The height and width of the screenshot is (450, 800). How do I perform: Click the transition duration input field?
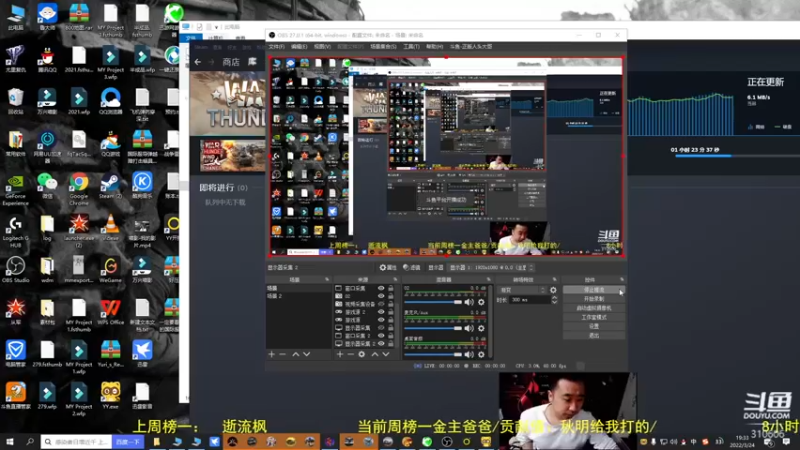pyautogui.click(x=529, y=300)
